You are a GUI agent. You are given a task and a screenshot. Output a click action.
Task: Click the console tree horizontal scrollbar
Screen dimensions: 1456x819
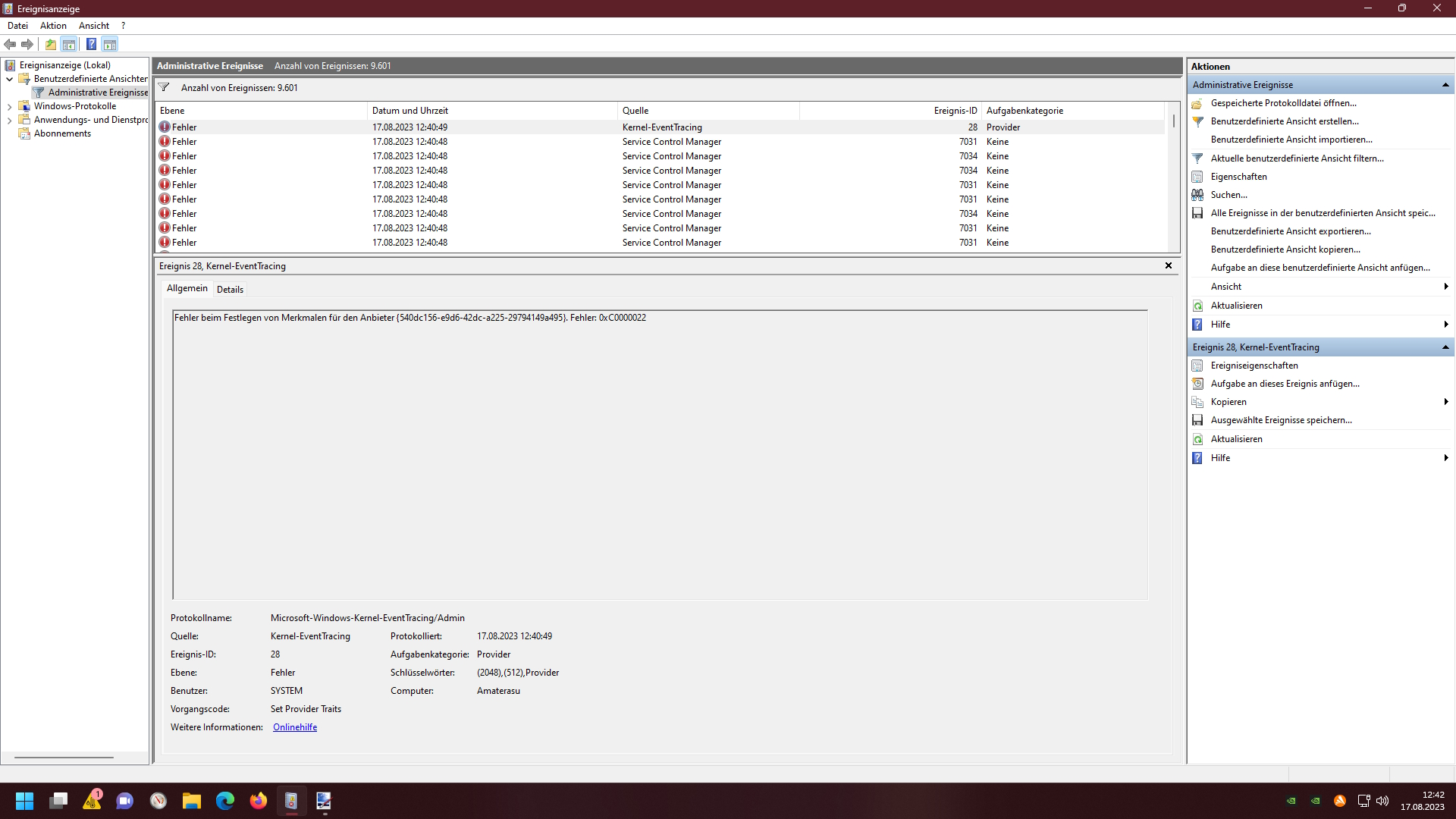tap(64, 757)
